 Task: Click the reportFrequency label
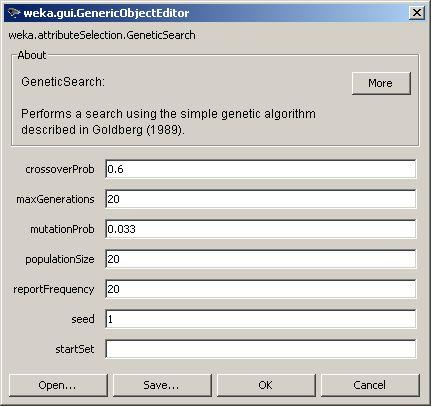click(x=54, y=289)
